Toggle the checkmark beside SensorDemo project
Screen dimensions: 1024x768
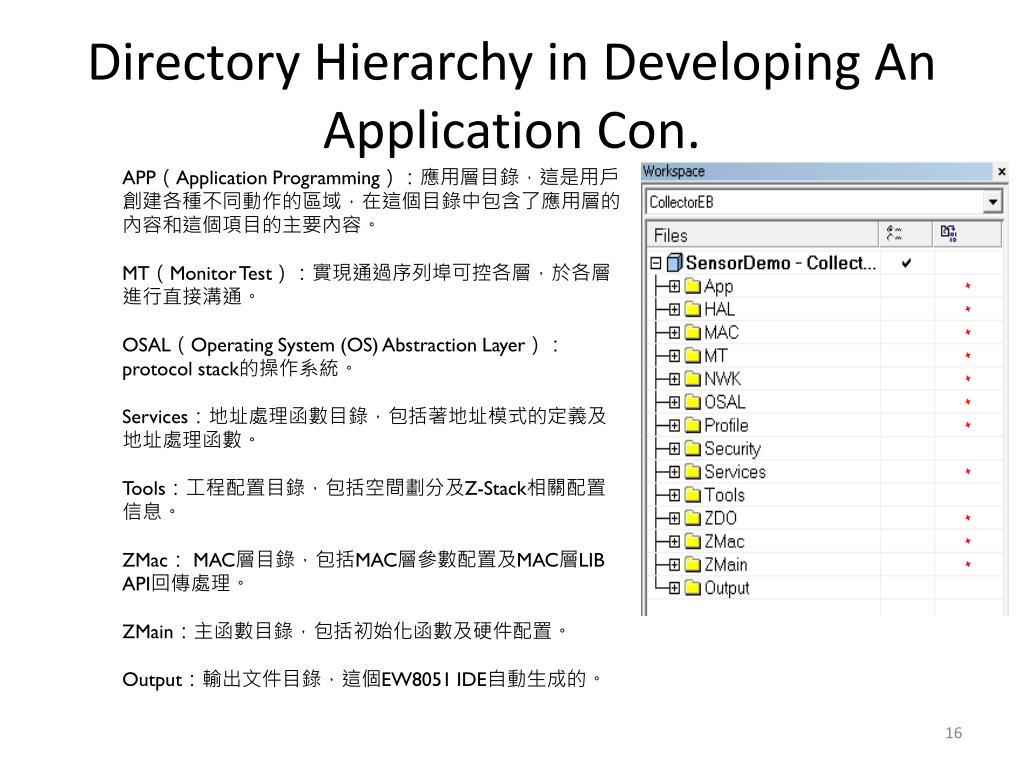point(906,263)
